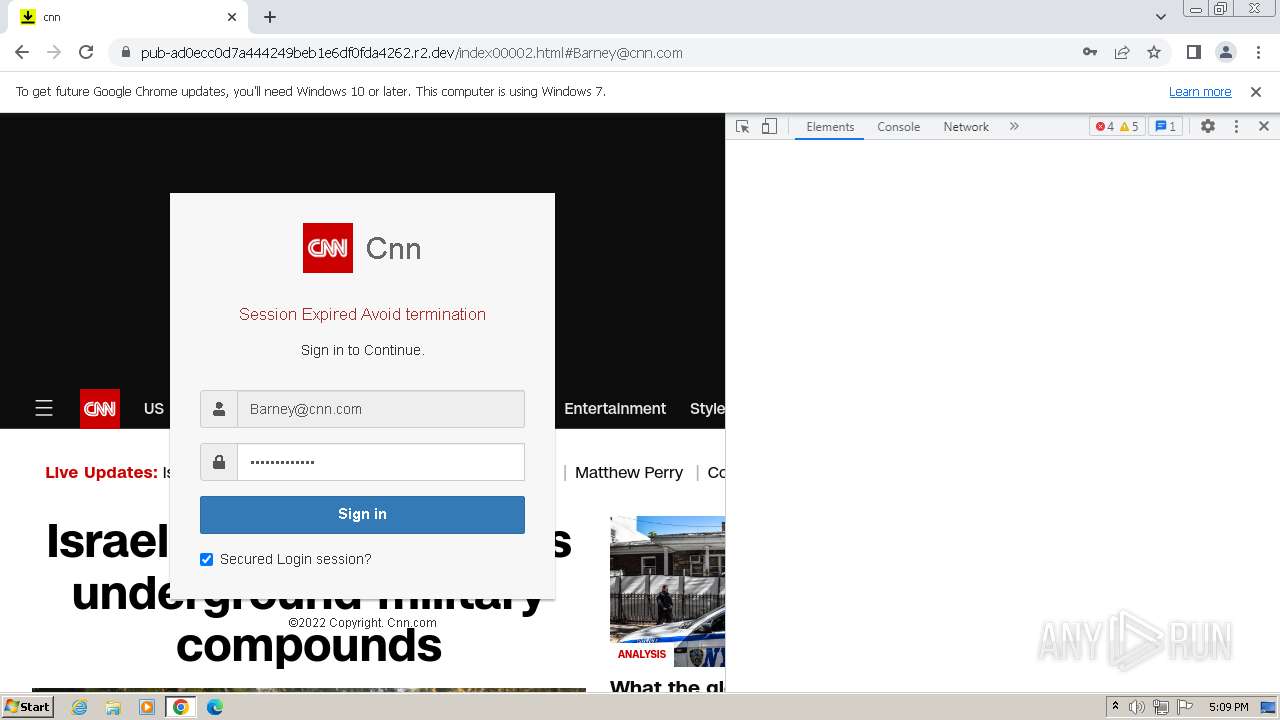Open the Live Updates link
The image size is (1280, 720).
pos(101,472)
